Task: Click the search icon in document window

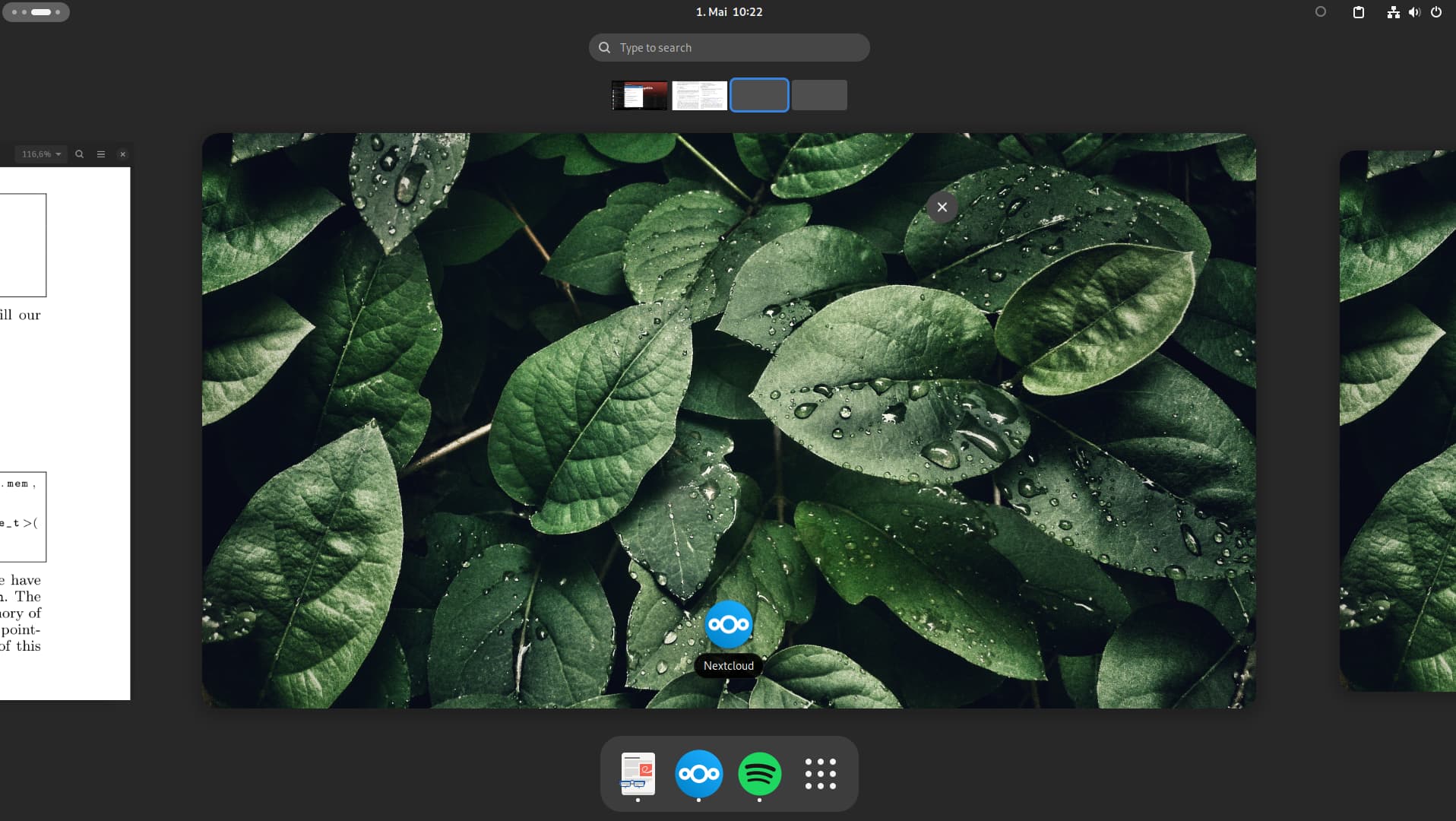Action: [x=79, y=154]
